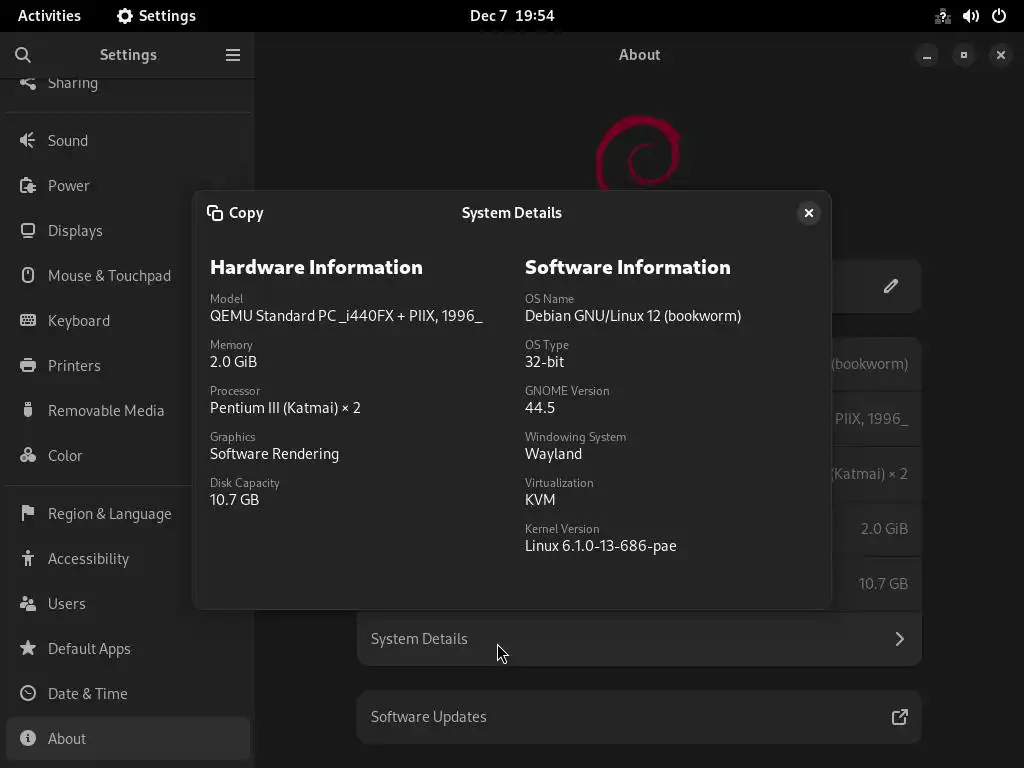Click the Date & Time clock icon

[27, 694]
